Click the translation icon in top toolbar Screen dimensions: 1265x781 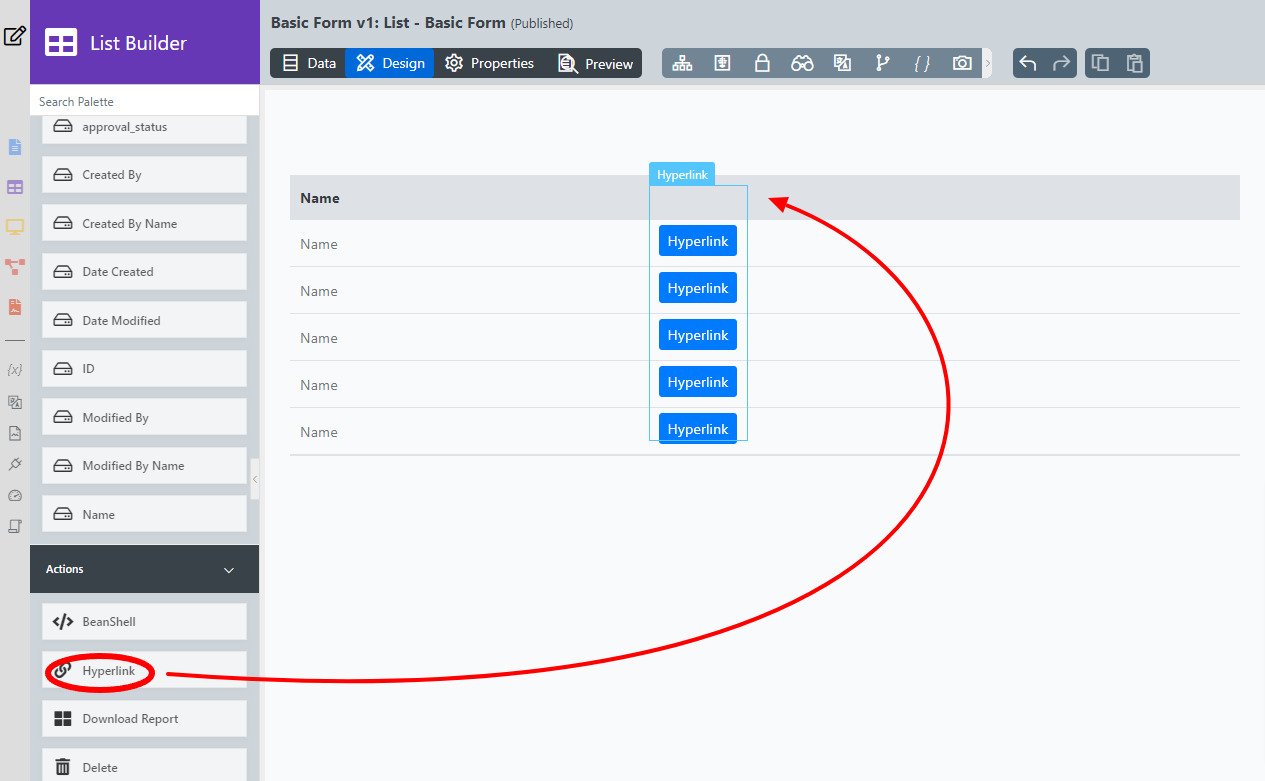(x=842, y=63)
